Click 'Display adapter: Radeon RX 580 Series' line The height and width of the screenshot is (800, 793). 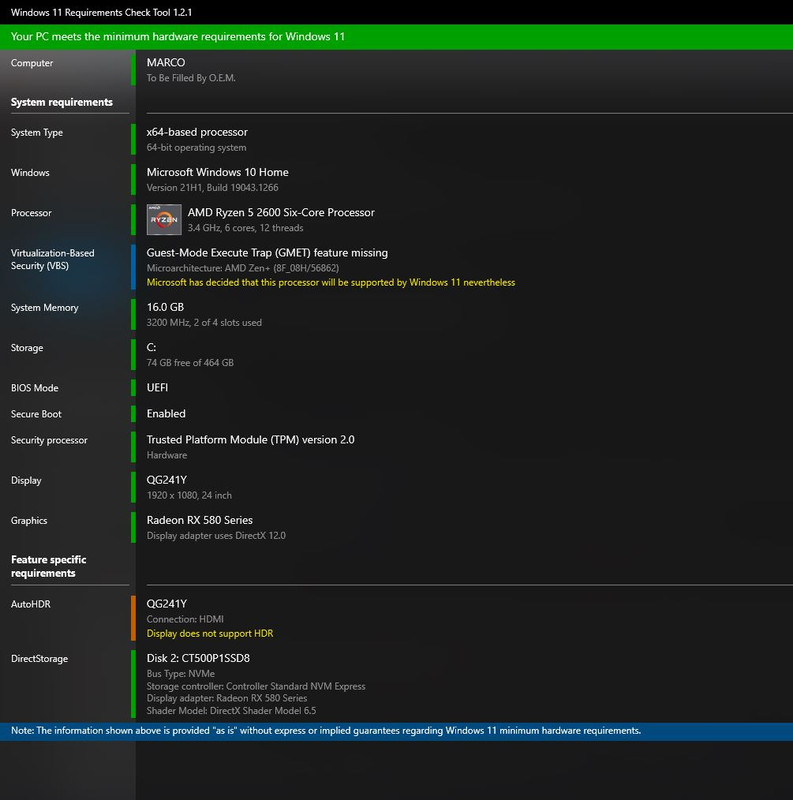pos(227,698)
